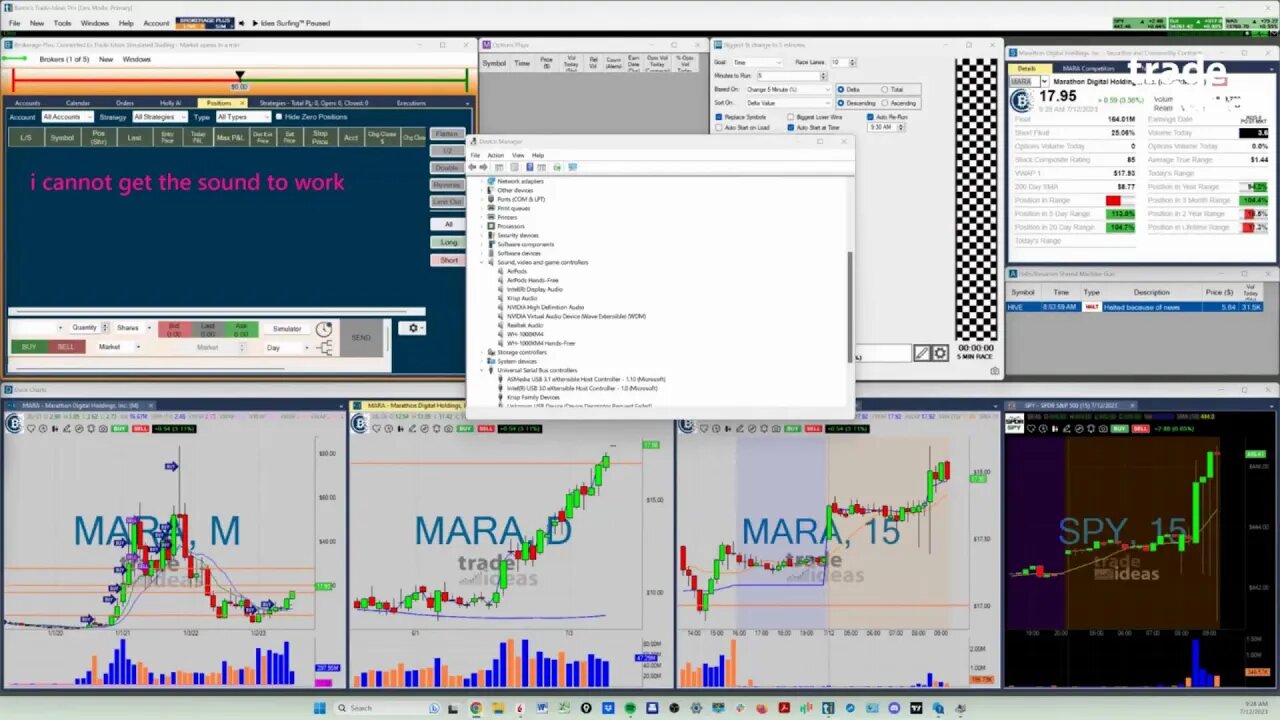Screen dimensions: 1280x720
Task: Collapse Sound, video and game controllers node
Action: coord(483,262)
